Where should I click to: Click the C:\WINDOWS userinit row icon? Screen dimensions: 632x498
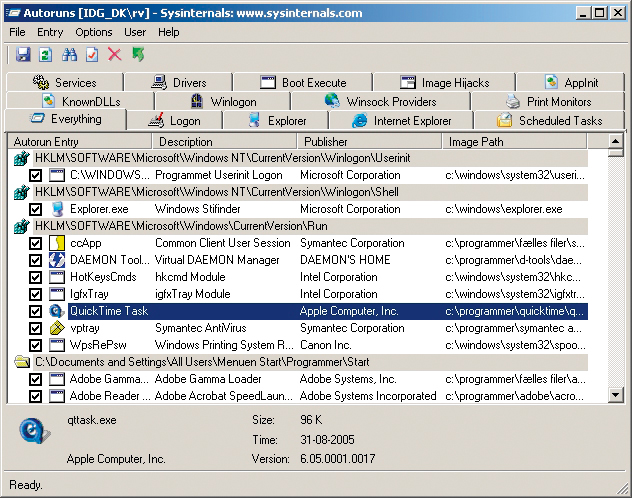[x=56, y=175]
